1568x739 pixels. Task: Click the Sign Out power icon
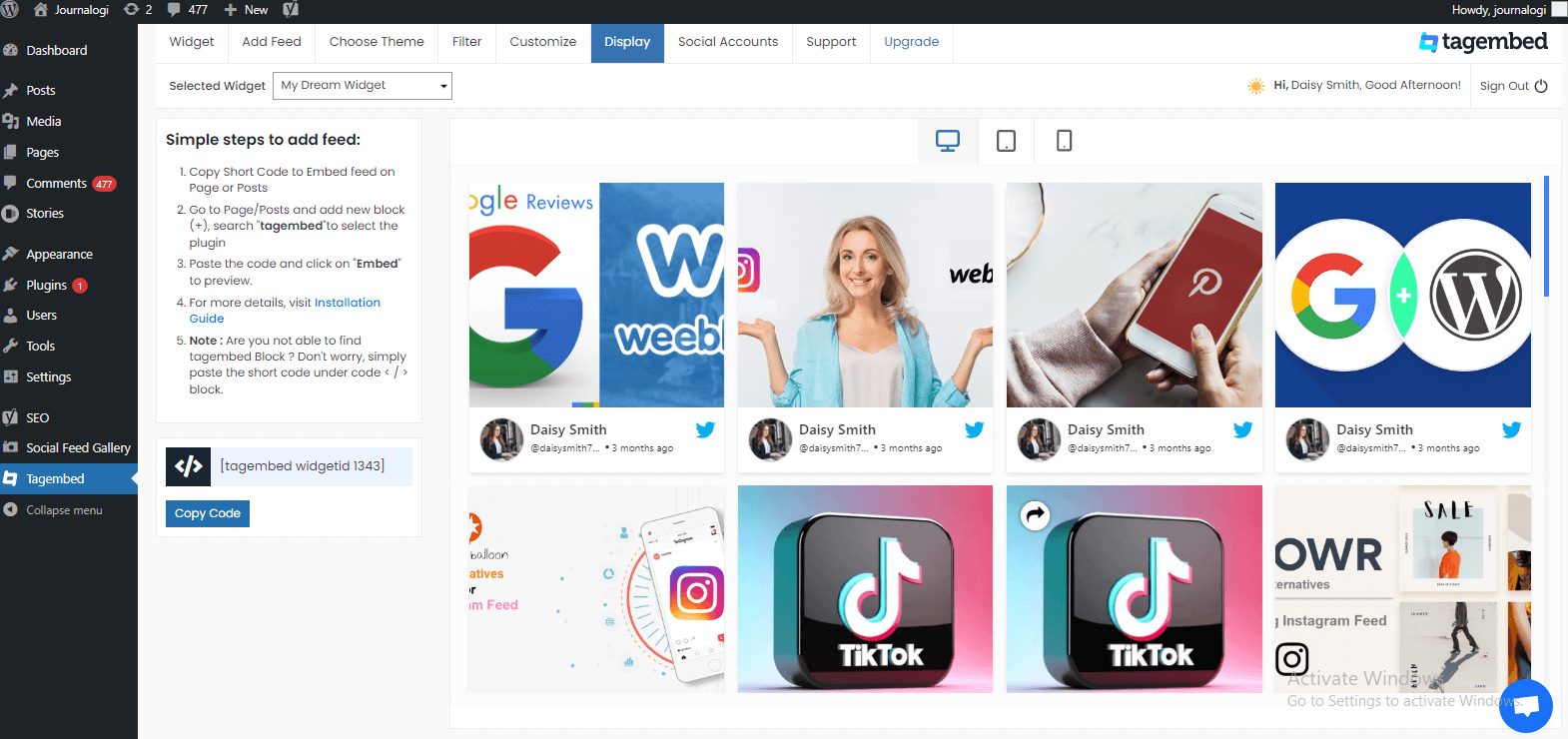click(x=1541, y=86)
